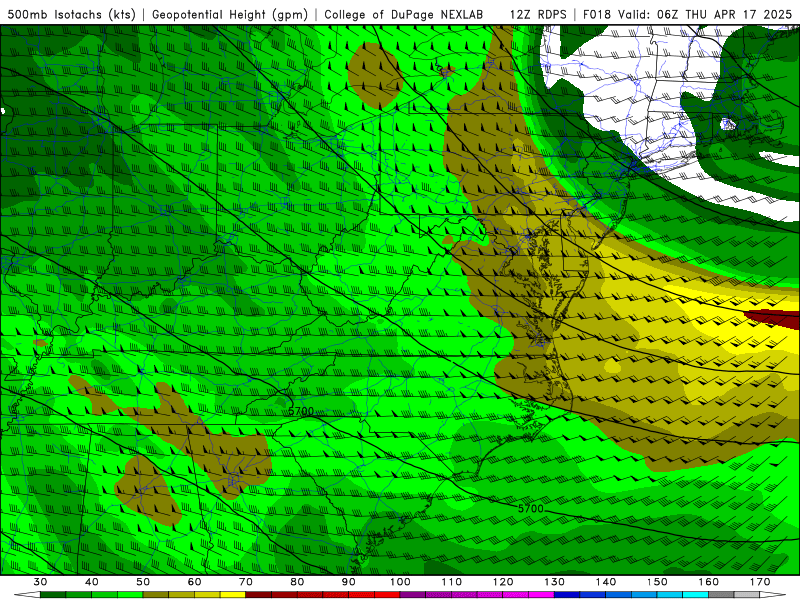Click the legend value 140
The height and width of the screenshot is (600, 800).
click(x=606, y=582)
